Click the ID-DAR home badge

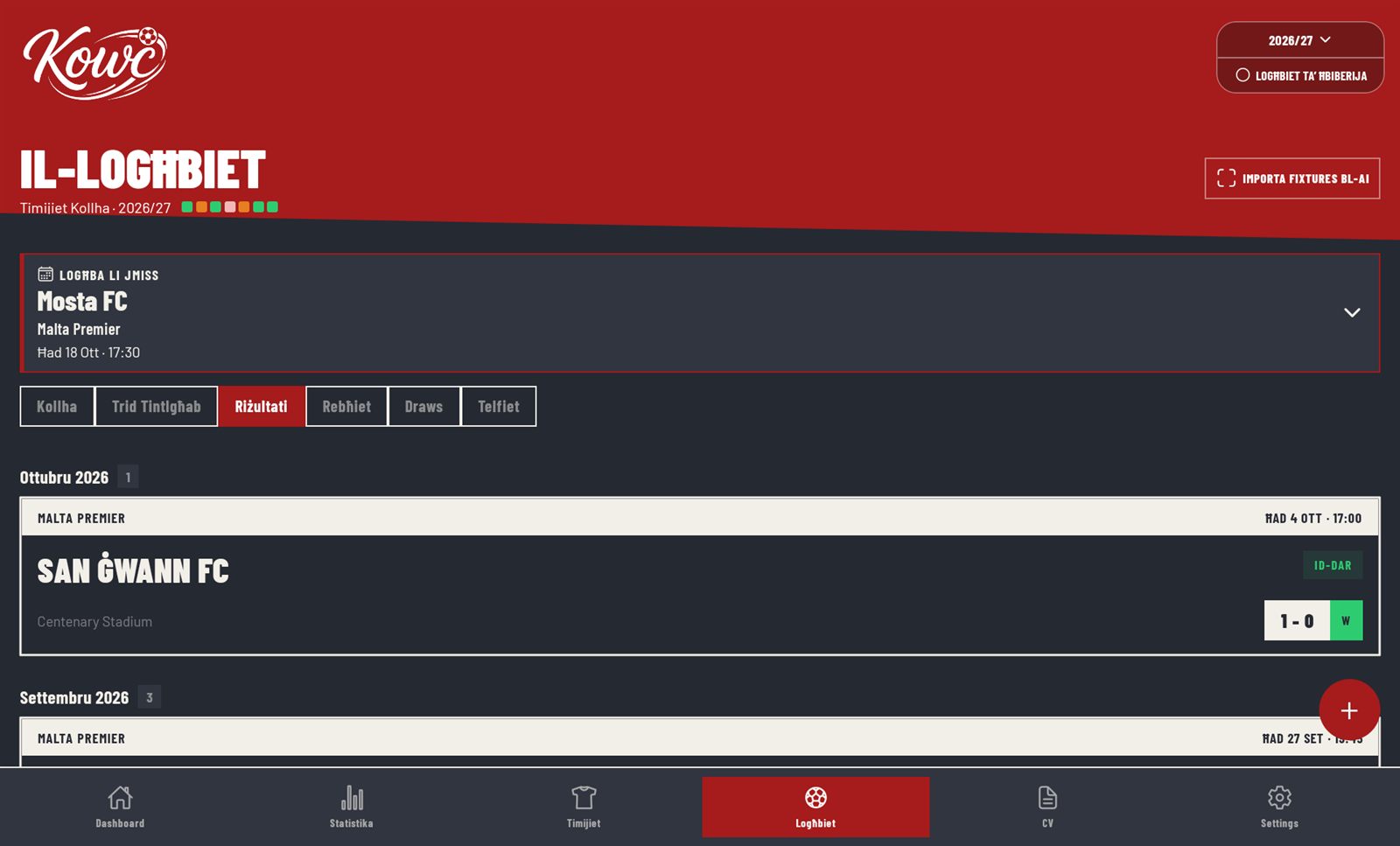[x=1333, y=565]
